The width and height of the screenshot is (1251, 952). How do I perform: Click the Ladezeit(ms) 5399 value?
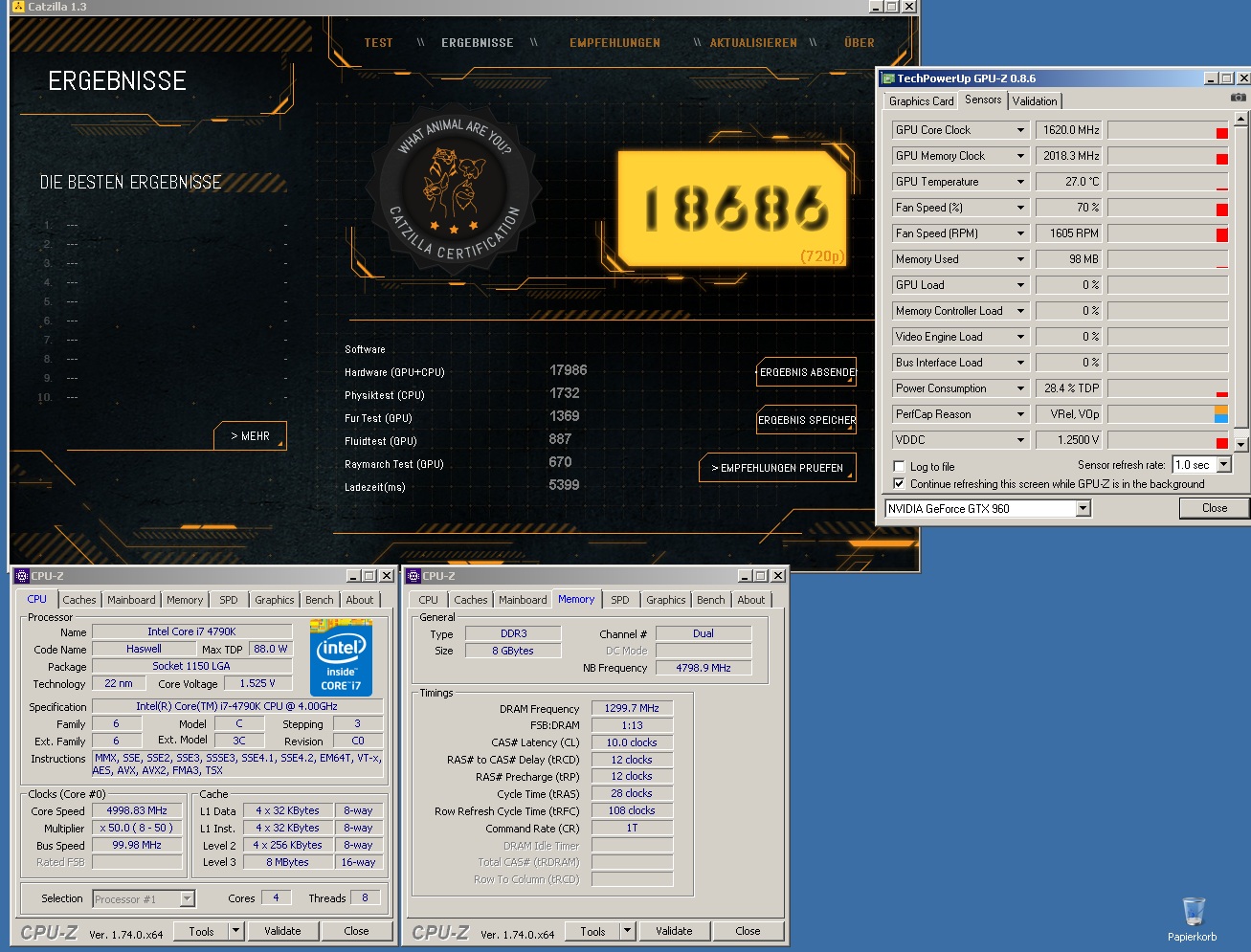(x=564, y=485)
